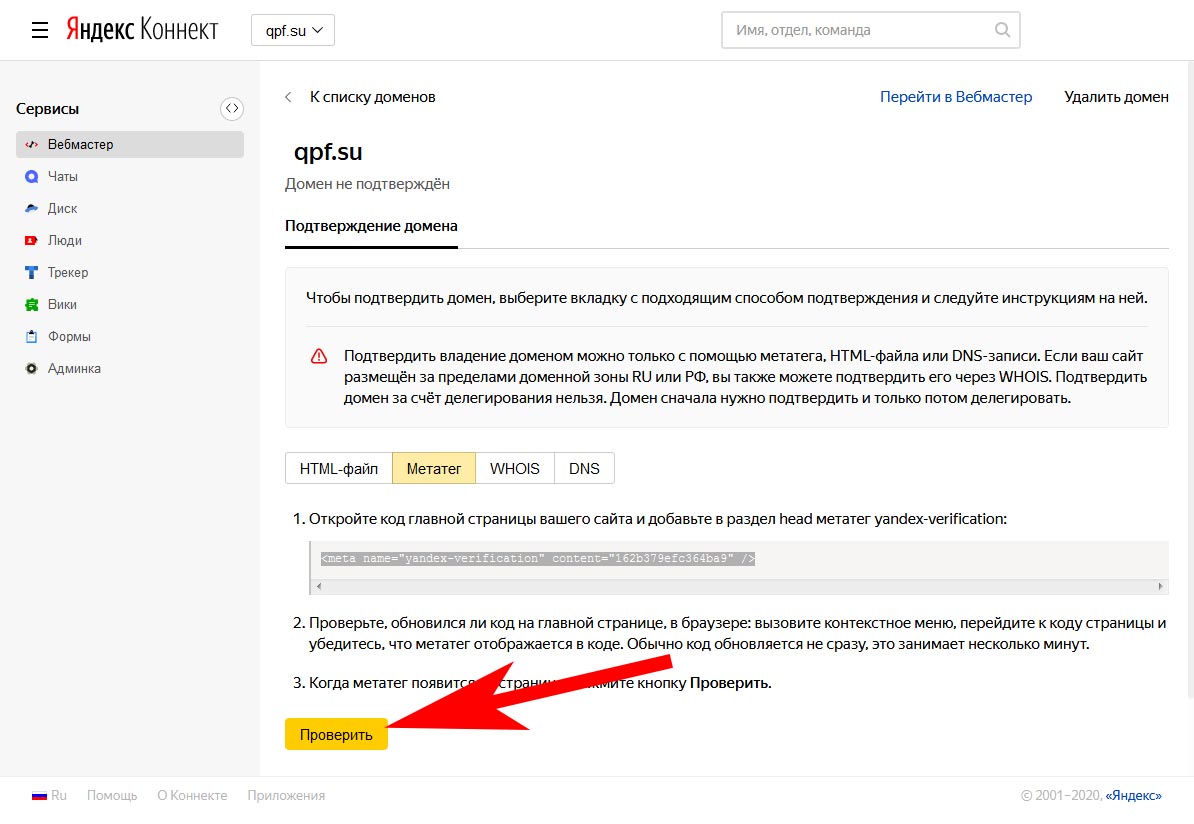
Task: Open Вебмастер in the sidebar
Action: coord(129,145)
